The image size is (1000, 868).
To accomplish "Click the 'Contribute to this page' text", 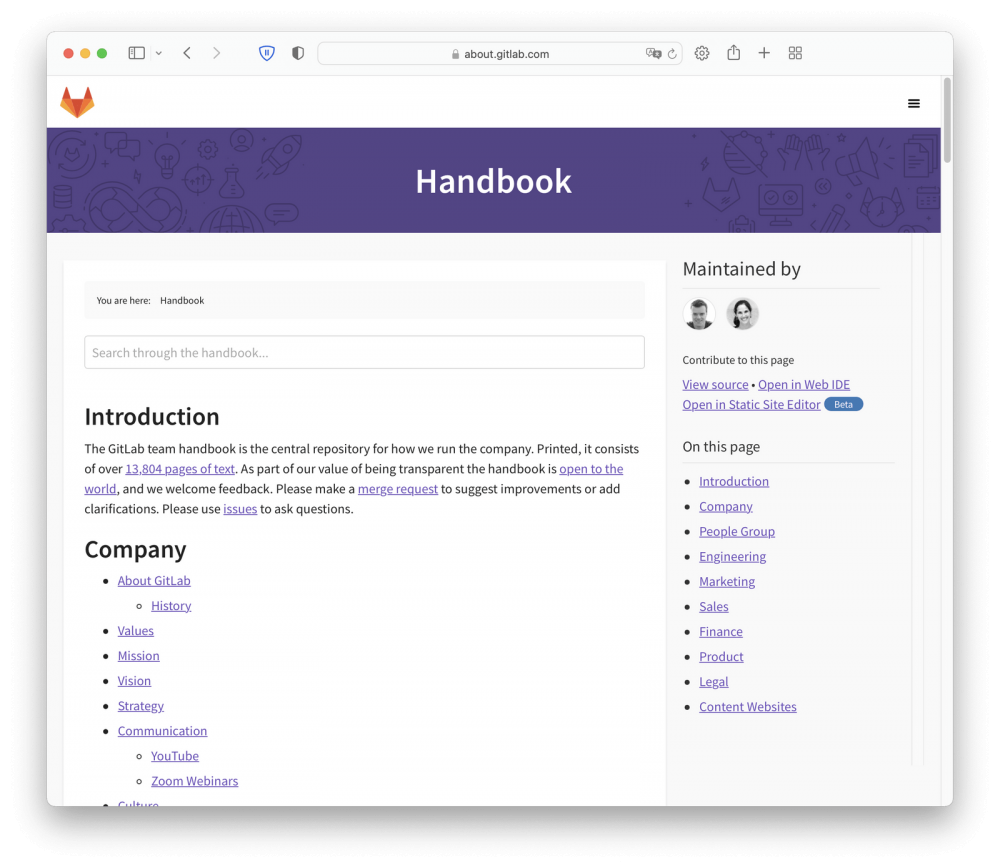I will pos(738,360).
